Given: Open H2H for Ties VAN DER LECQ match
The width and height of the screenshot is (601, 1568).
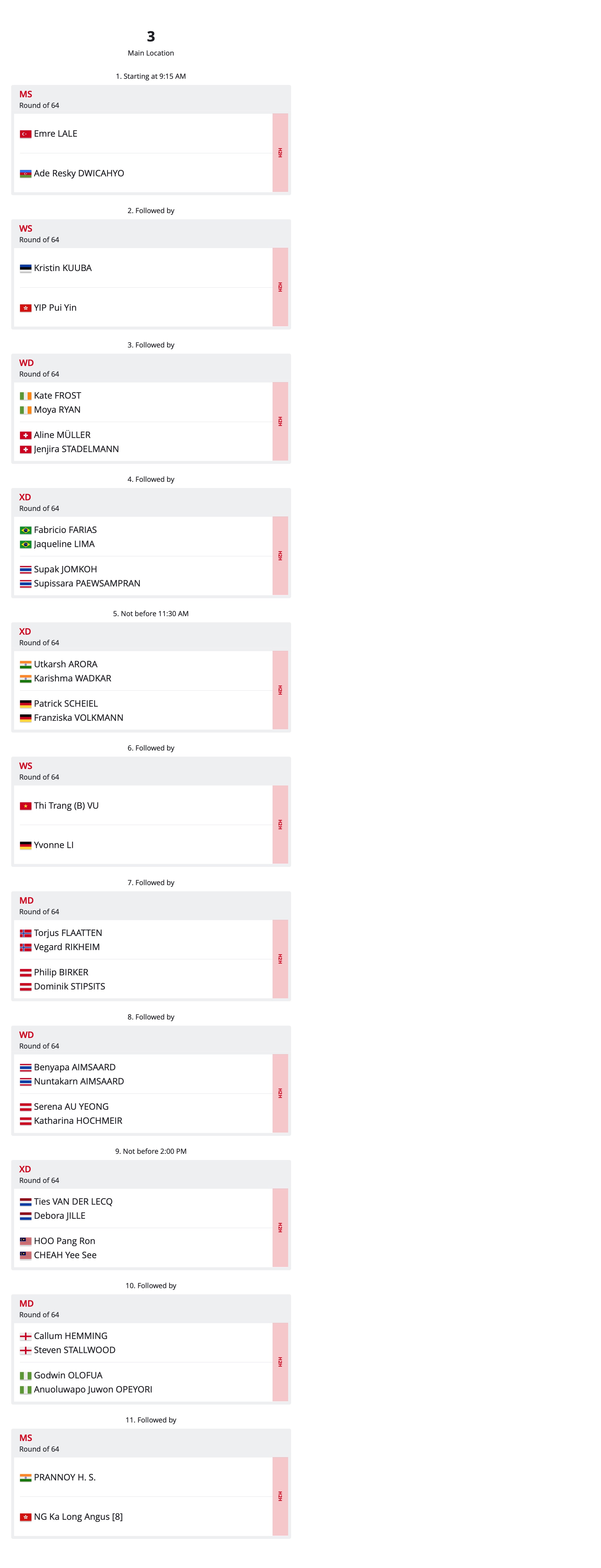Looking at the screenshot, I should (280, 1228).
